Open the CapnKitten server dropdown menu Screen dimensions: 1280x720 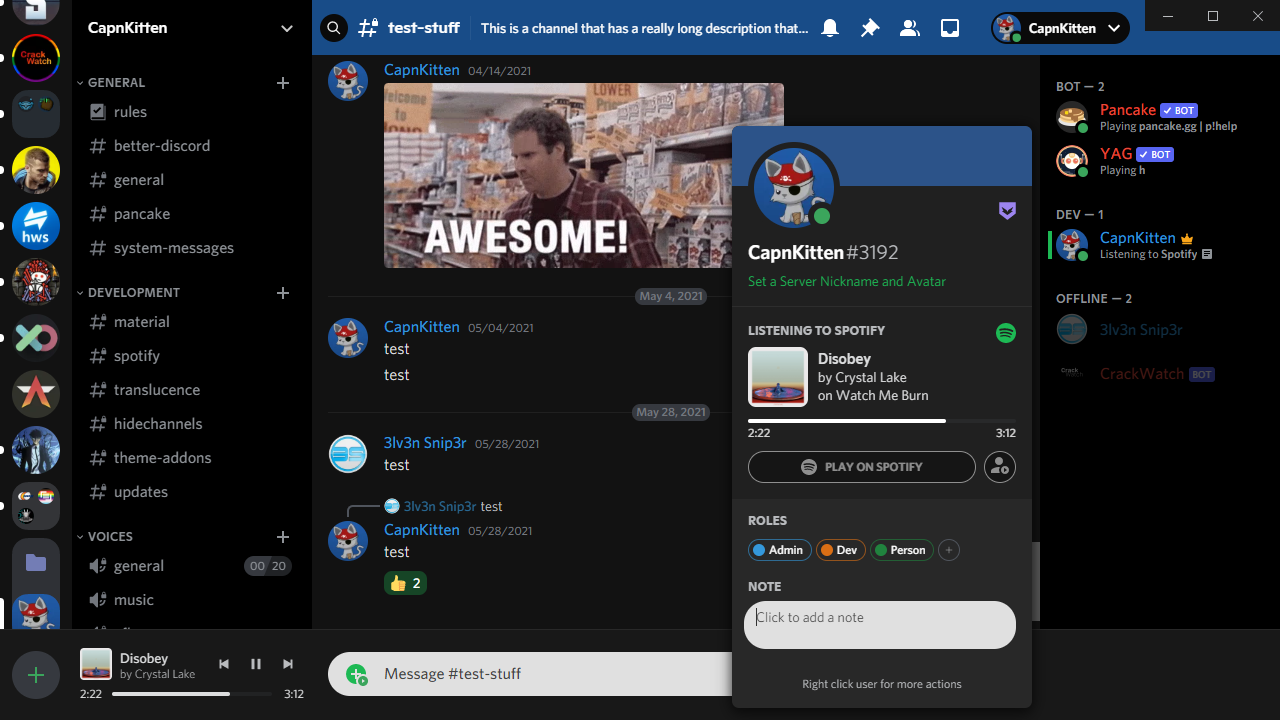(x=287, y=28)
